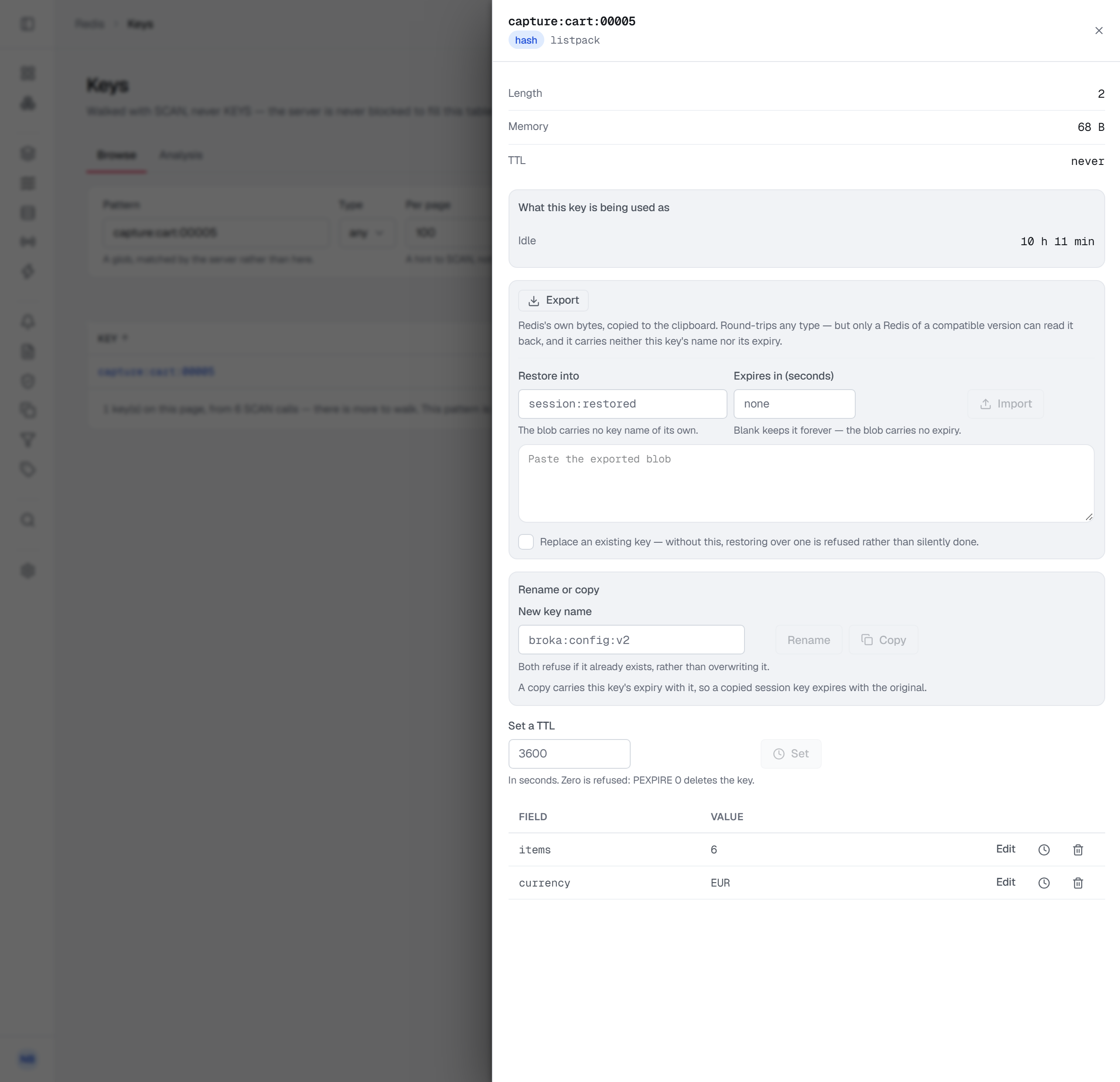This screenshot has width=1120, height=1082.
Task: Click the Set TTL button
Action: [791, 754]
